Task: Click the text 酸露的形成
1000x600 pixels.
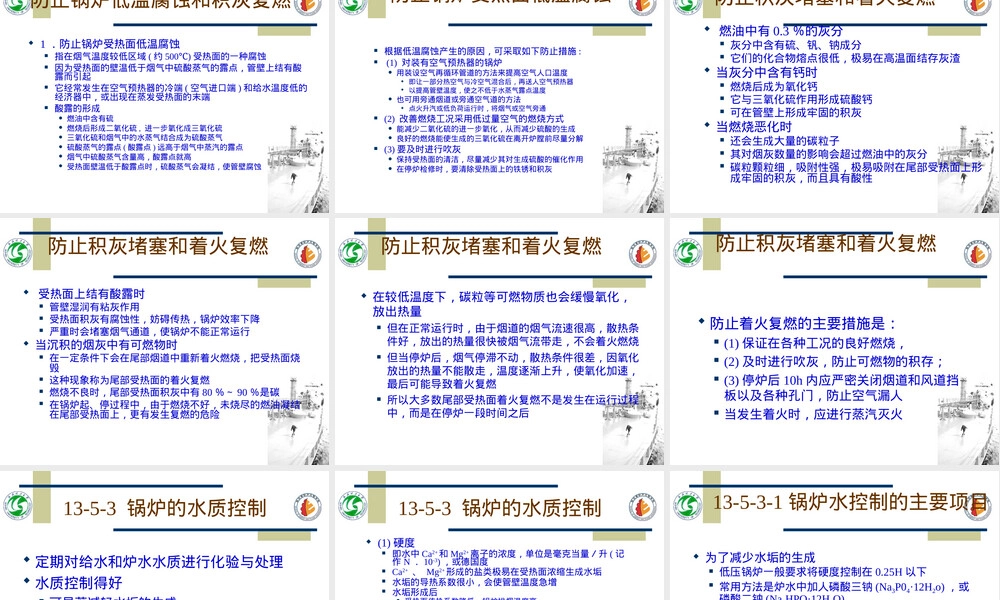Action: [x=77, y=108]
